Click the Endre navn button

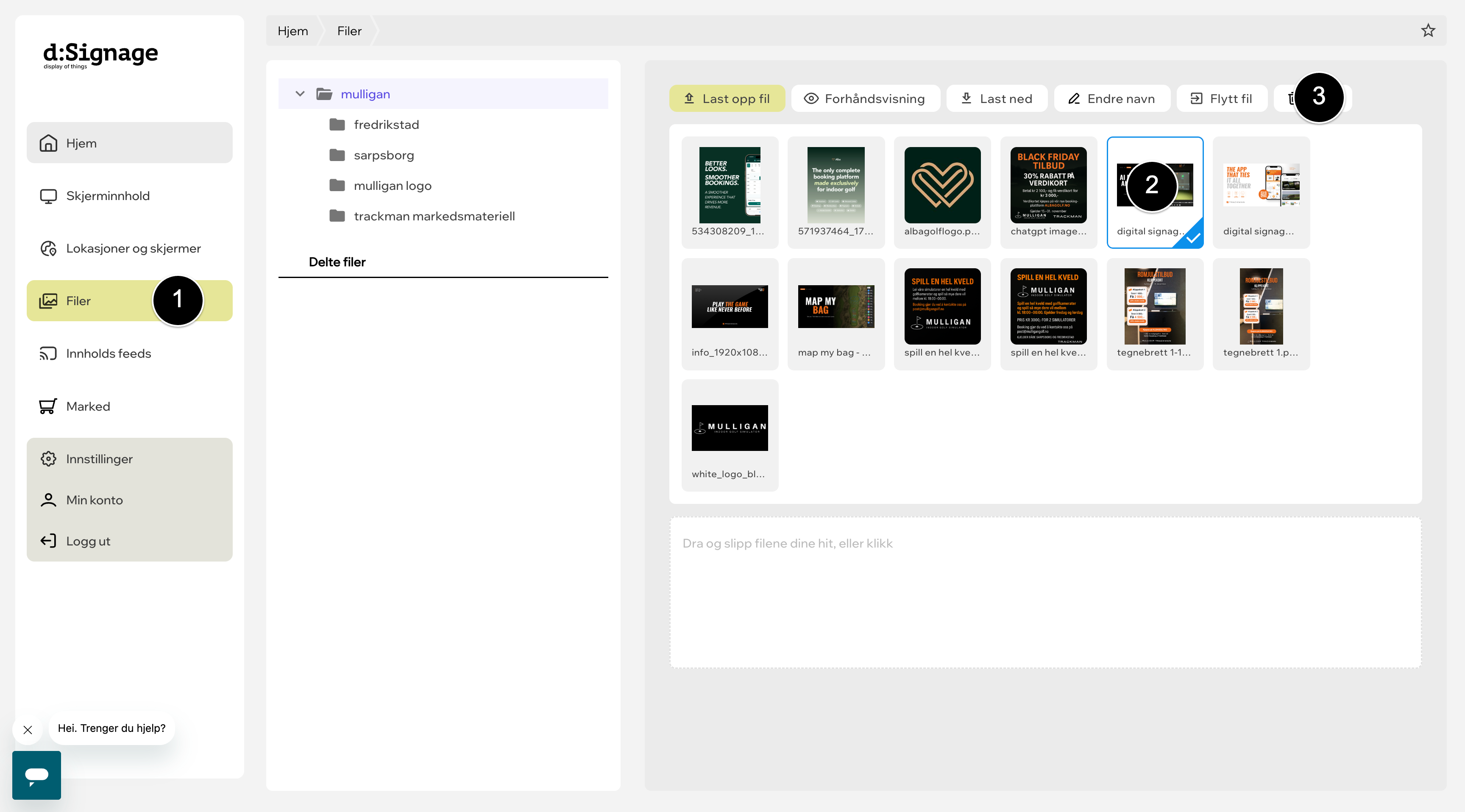point(1112,98)
